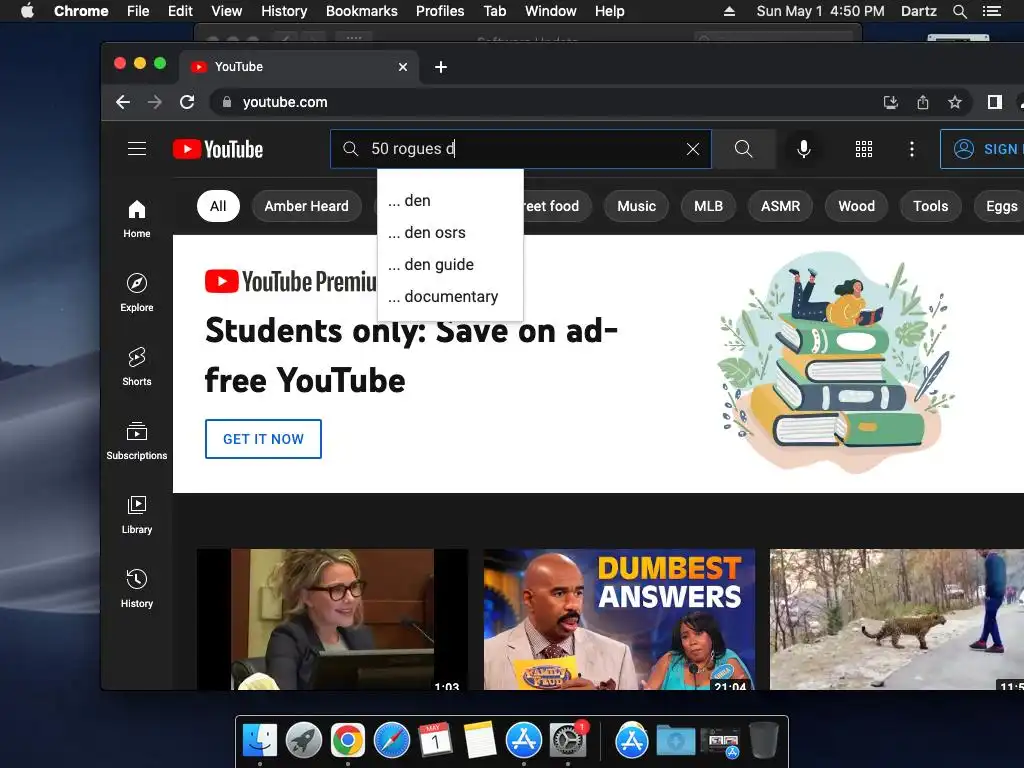The width and height of the screenshot is (1024, 768).
Task: Open a new Chrome tab
Action: (441, 67)
